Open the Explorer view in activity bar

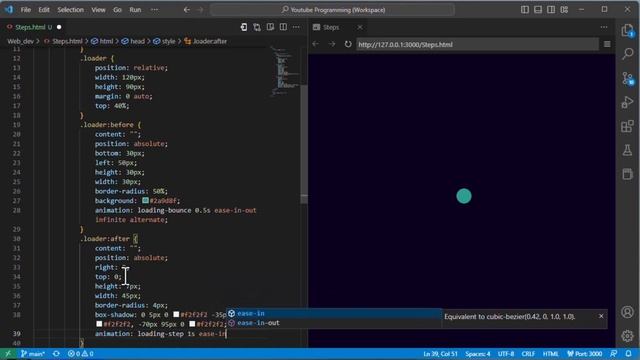coord(627,31)
